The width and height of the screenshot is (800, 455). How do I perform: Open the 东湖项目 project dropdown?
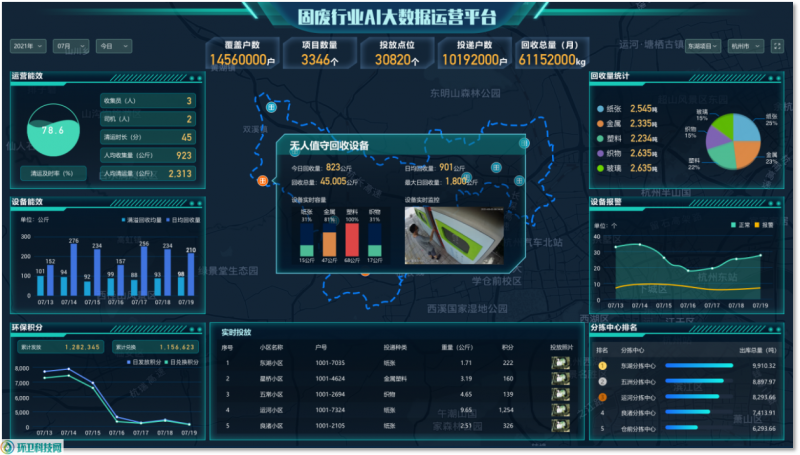point(703,46)
